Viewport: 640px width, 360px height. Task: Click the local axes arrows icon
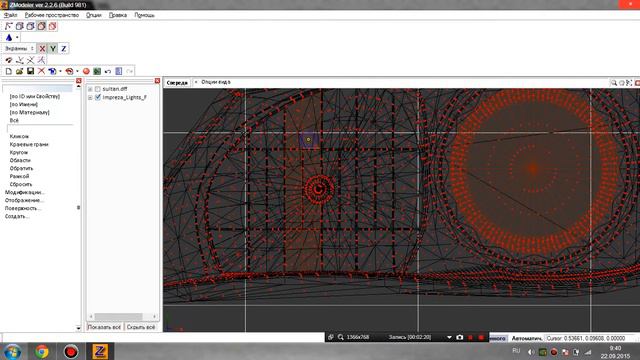[20, 60]
